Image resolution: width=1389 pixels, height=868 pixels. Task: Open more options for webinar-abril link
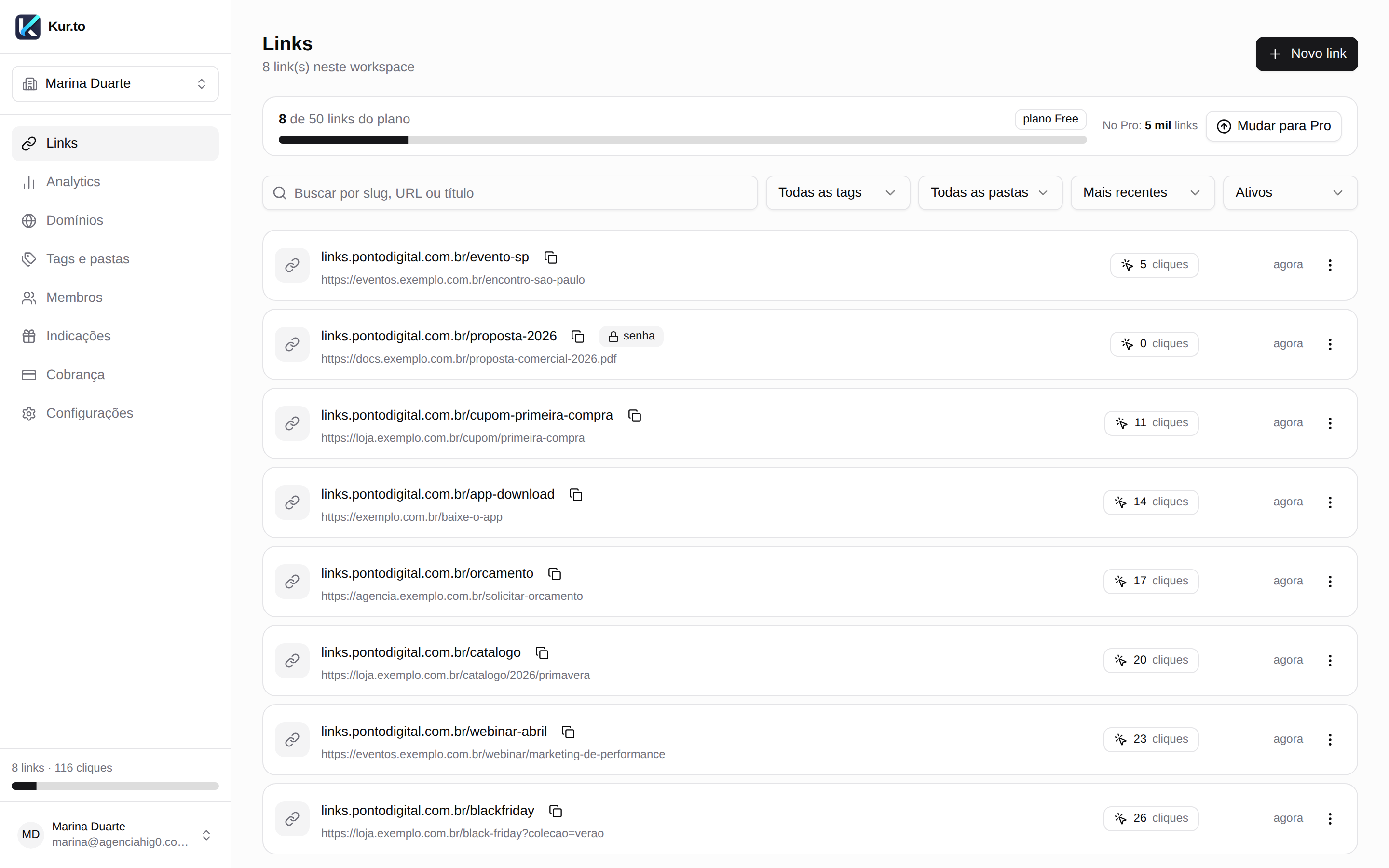point(1330,740)
